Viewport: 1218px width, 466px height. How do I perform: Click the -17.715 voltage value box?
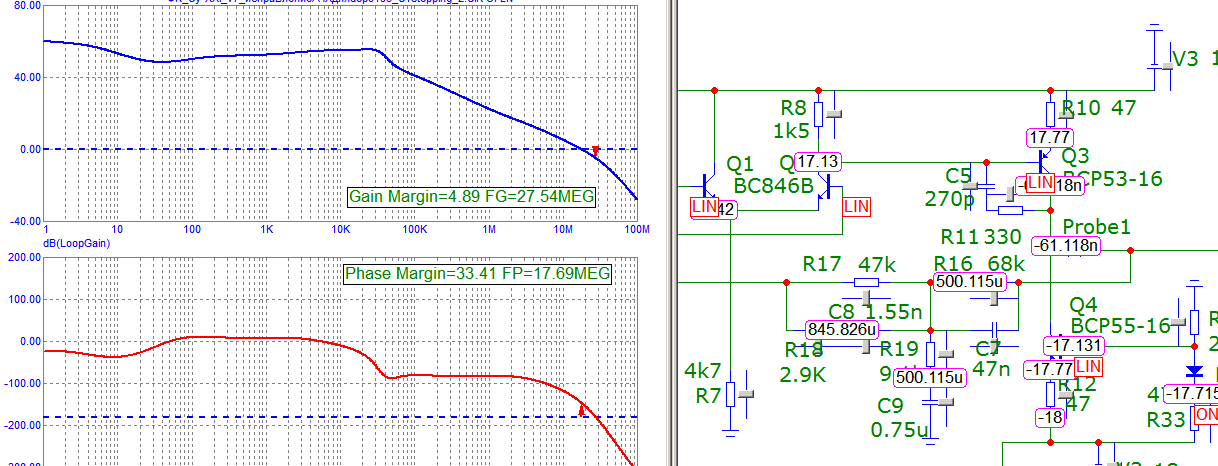coord(1191,393)
